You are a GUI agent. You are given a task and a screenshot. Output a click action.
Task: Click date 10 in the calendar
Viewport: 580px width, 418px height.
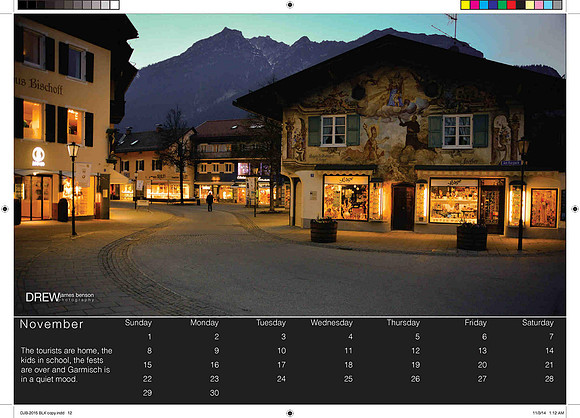pos(281,351)
